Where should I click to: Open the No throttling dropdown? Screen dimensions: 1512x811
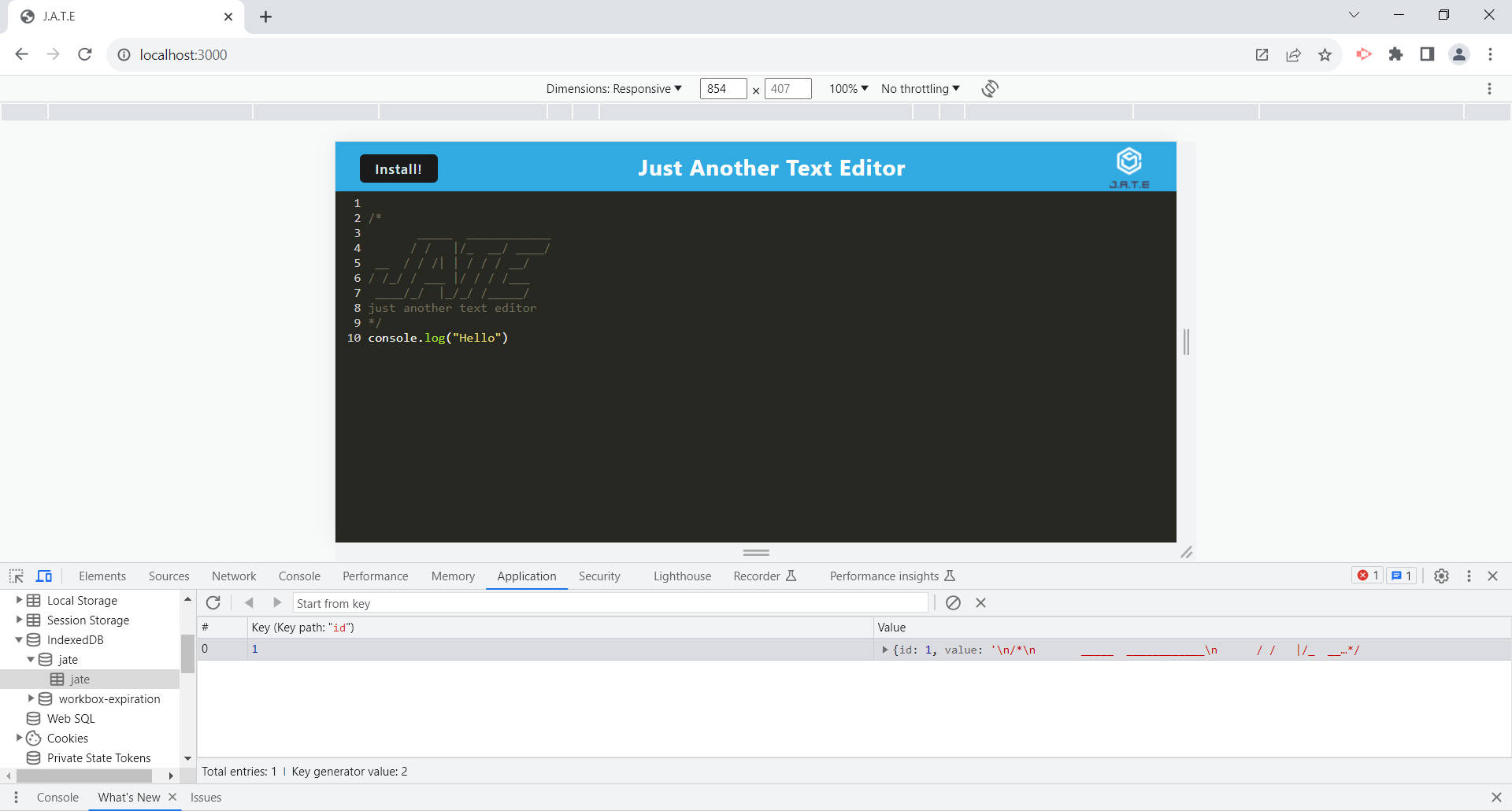(919, 88)
